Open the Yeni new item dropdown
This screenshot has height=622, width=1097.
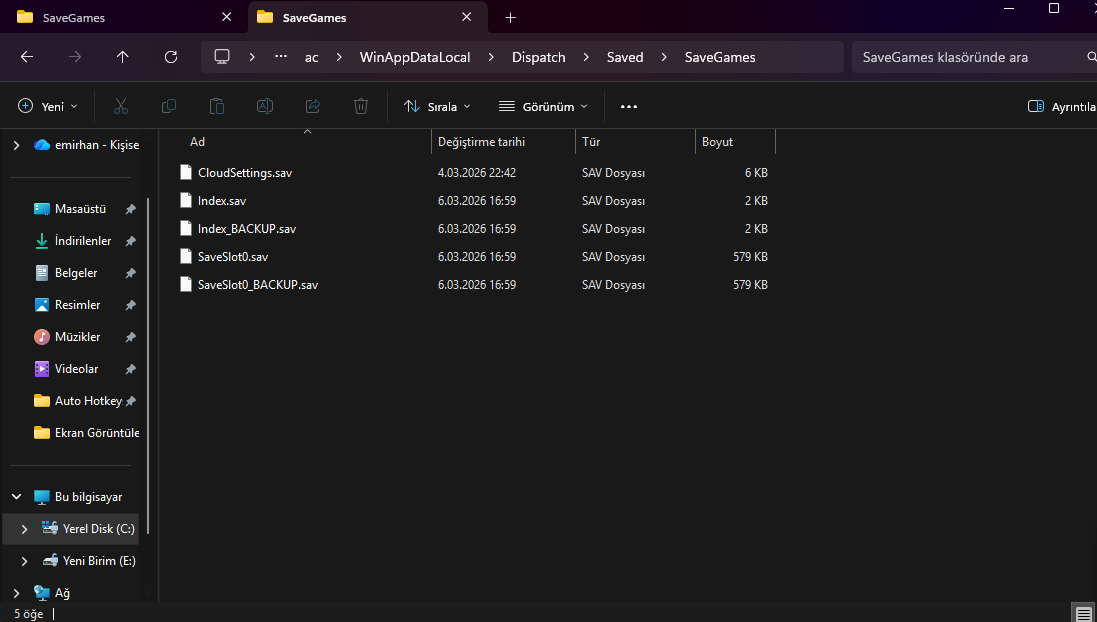(x=48, y=106)
